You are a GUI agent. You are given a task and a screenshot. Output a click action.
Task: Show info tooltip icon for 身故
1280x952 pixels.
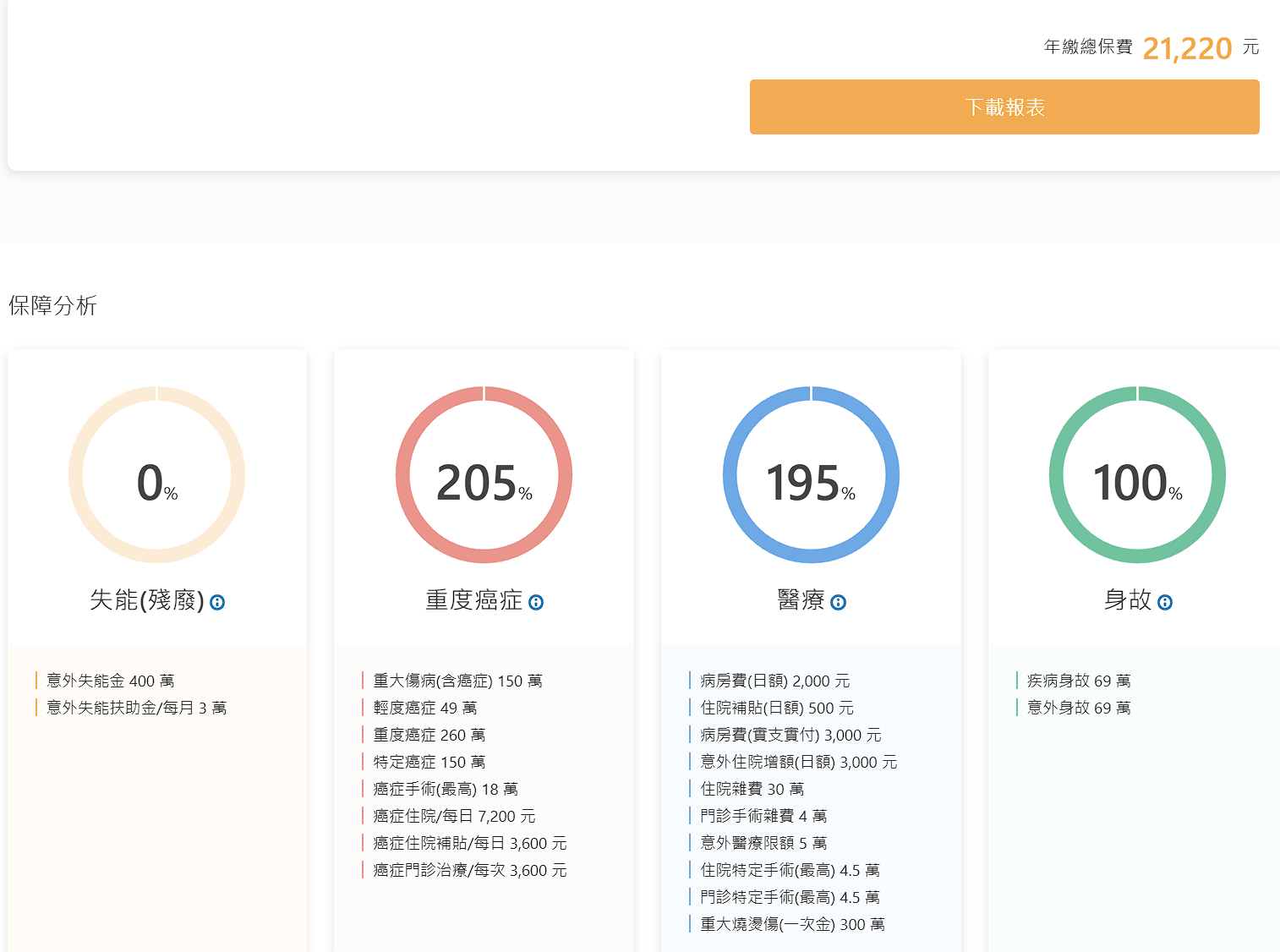click(x=1165, y=602)
